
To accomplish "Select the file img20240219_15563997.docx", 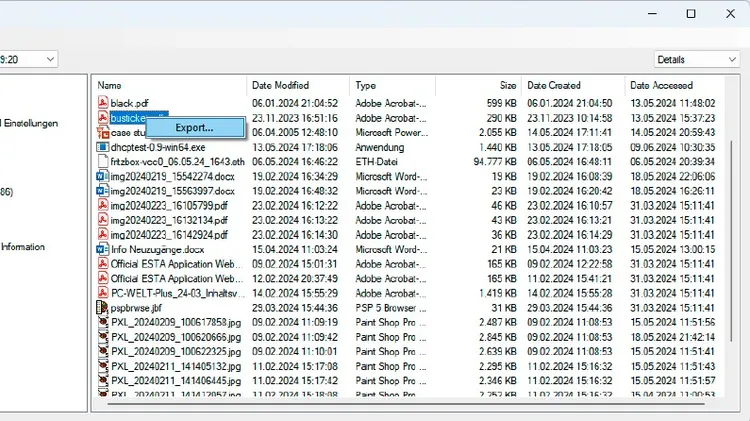I will [173, 191].
